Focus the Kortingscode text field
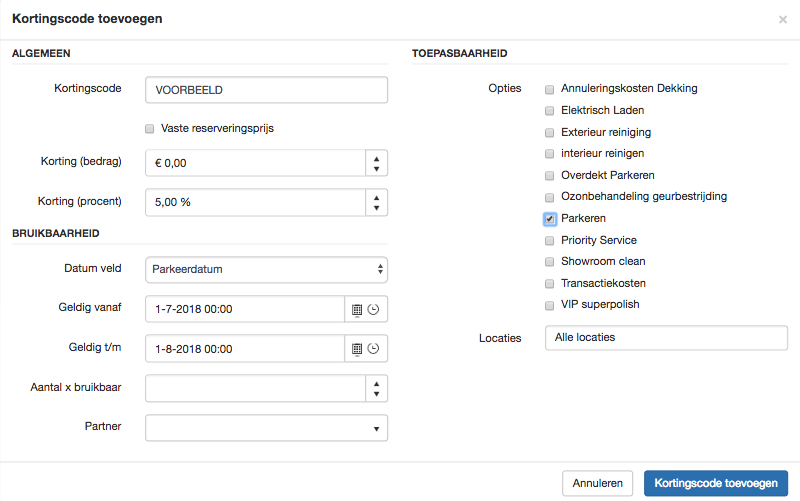Image resolution: width=800 pixels, height=501 pixels. click(x=266, y=90)
